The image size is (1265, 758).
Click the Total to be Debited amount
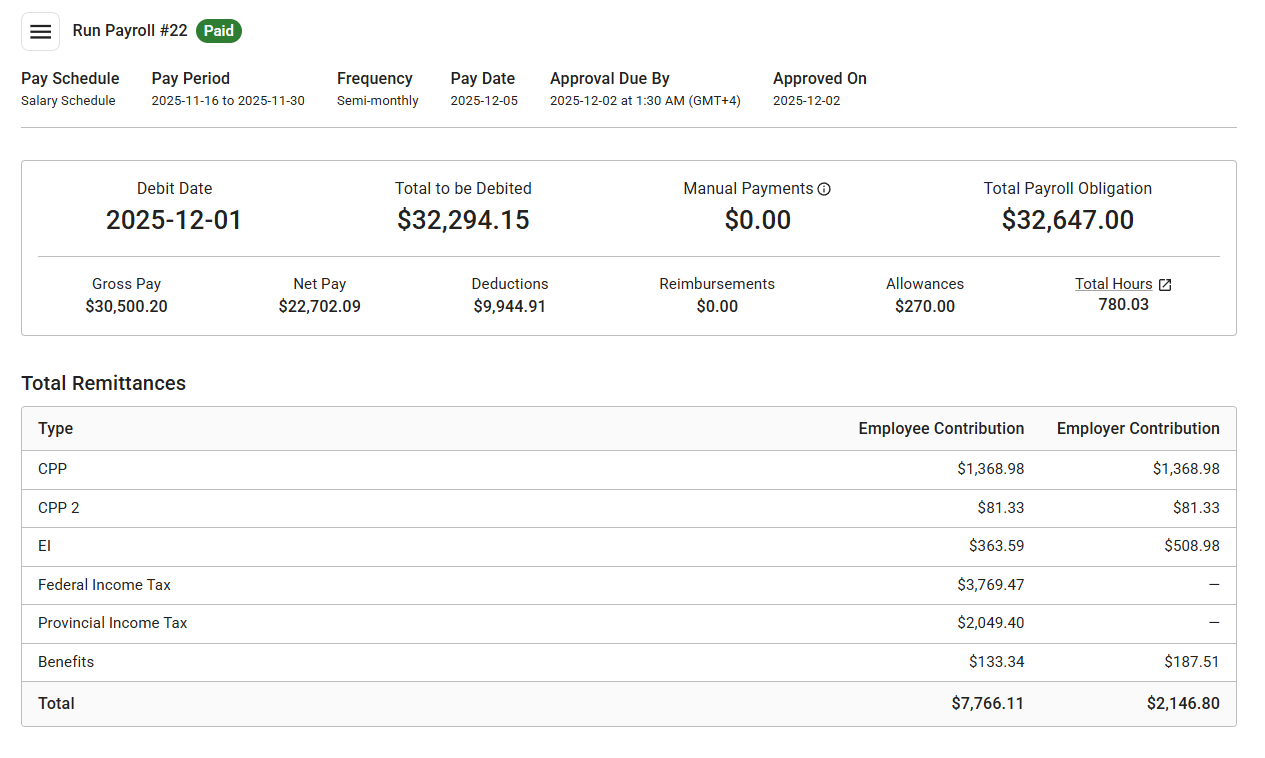coord(463,219)
